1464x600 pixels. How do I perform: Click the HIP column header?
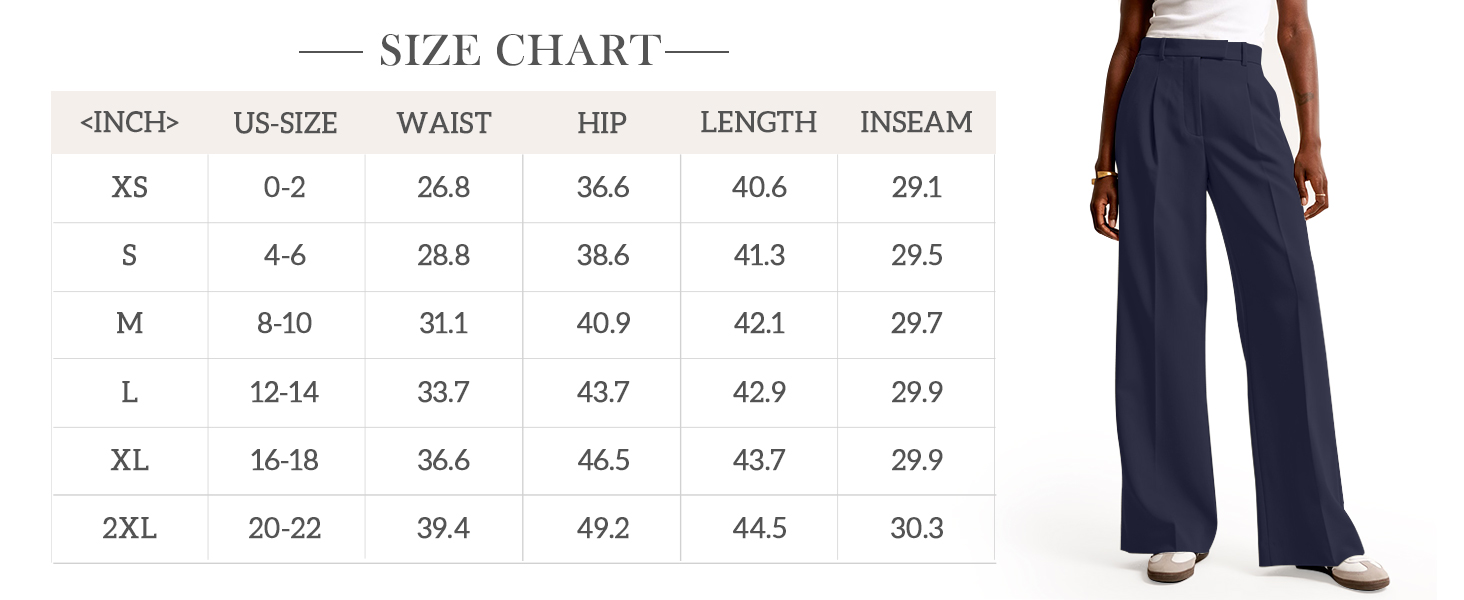(602, 123)
